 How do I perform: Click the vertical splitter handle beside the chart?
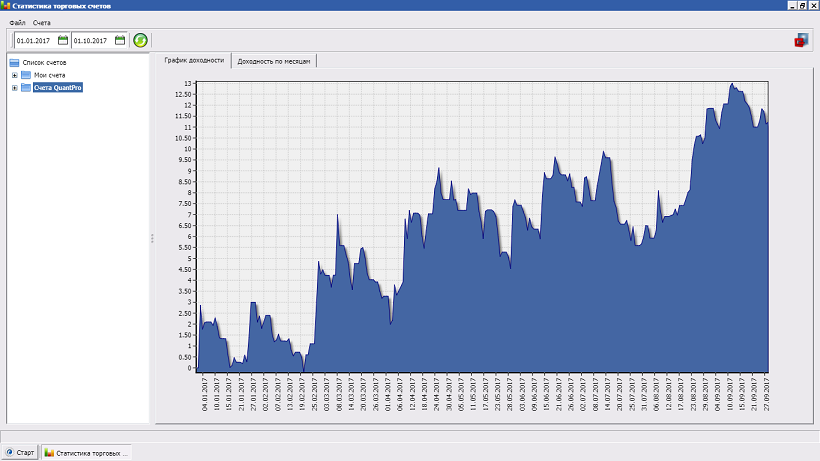click(x=152, y=238)
